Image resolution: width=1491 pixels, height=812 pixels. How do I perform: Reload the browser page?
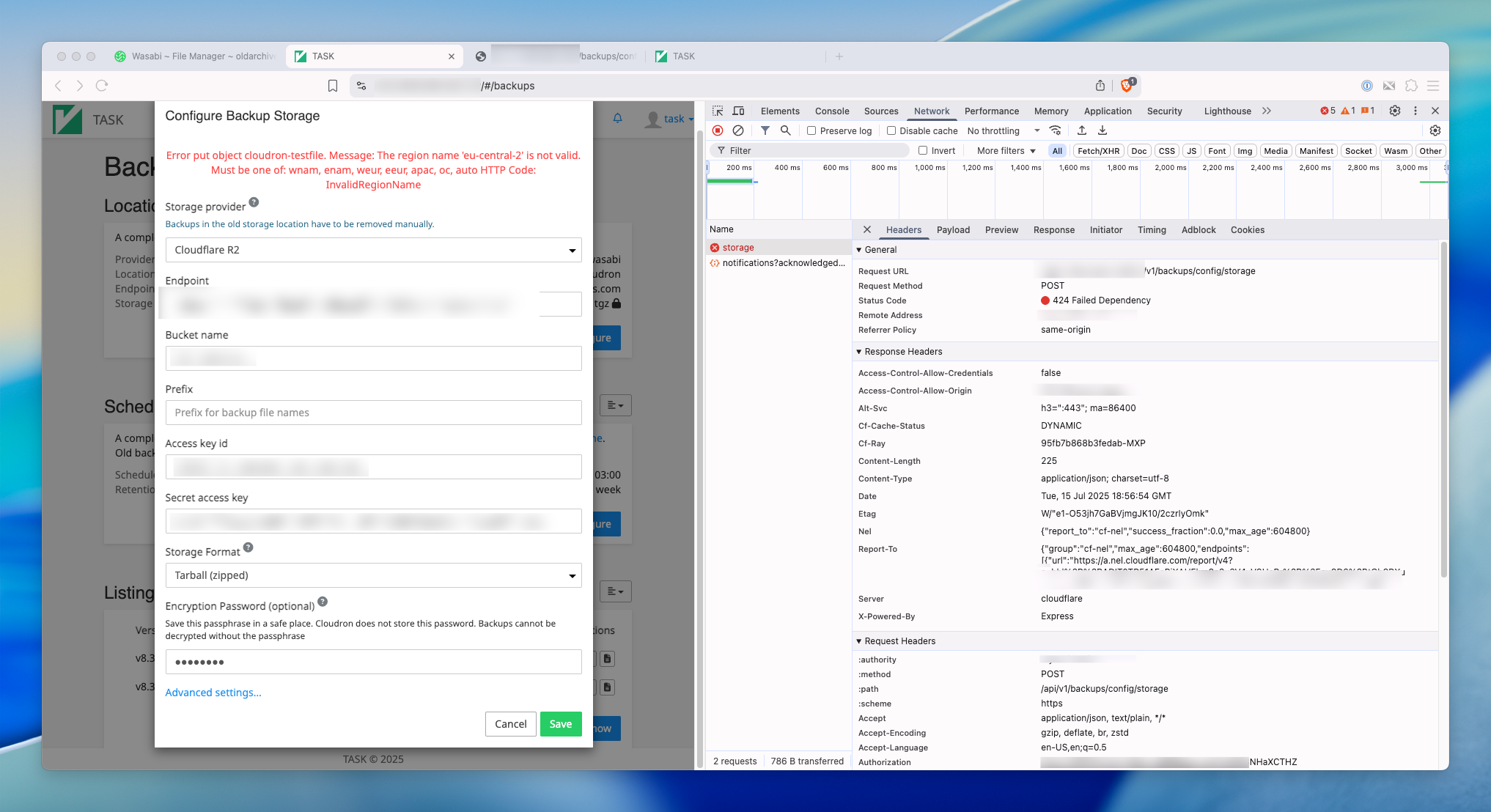tap(102, 86)
